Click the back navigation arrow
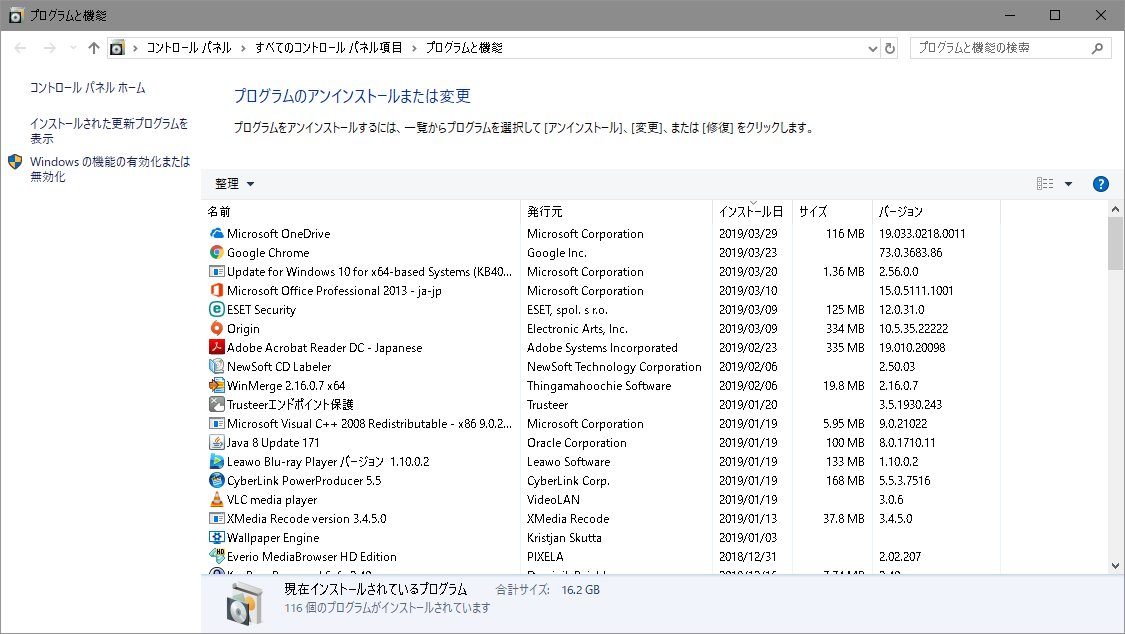The image size is (1125, 634). 20,48
